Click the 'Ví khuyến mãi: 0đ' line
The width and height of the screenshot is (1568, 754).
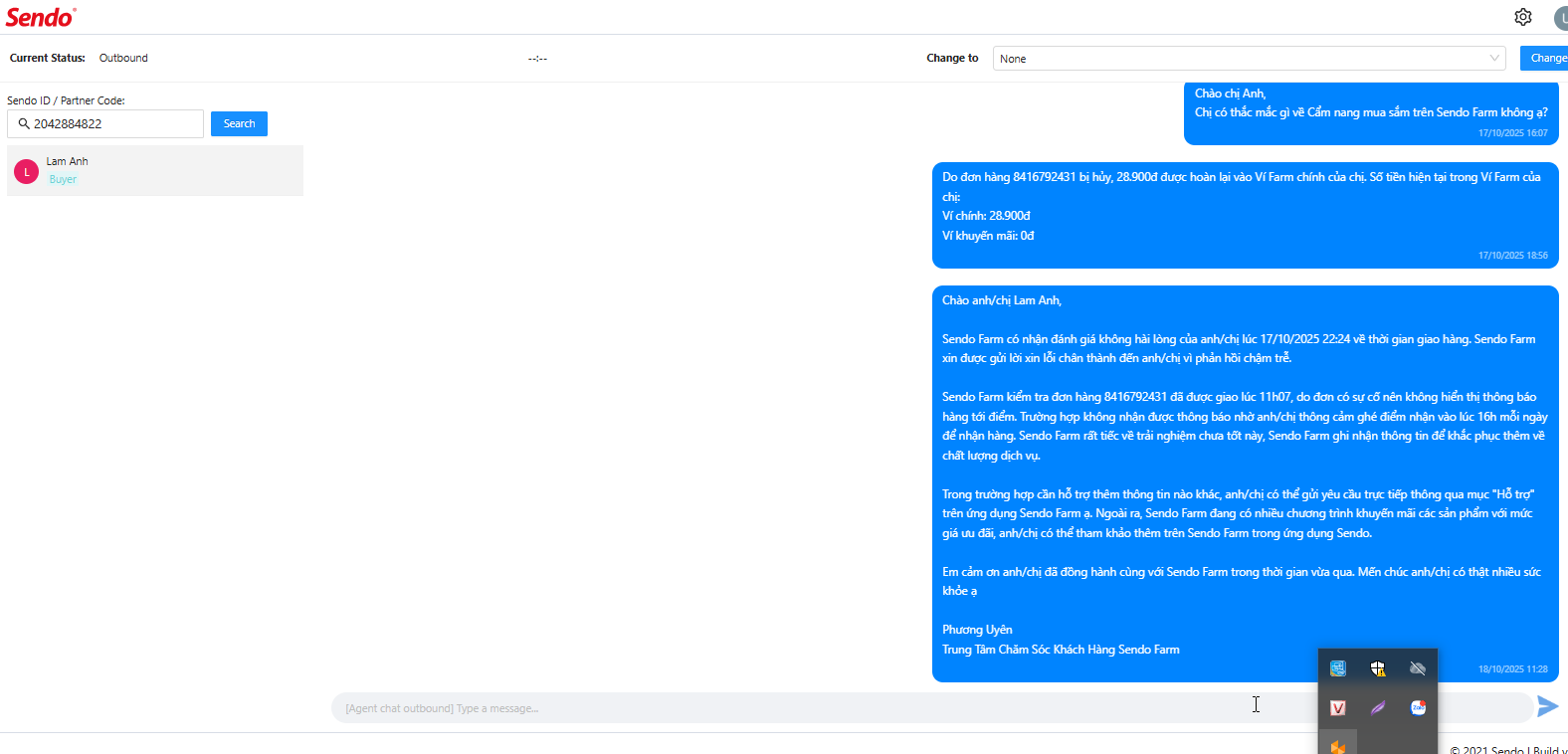tap(988, 236)
